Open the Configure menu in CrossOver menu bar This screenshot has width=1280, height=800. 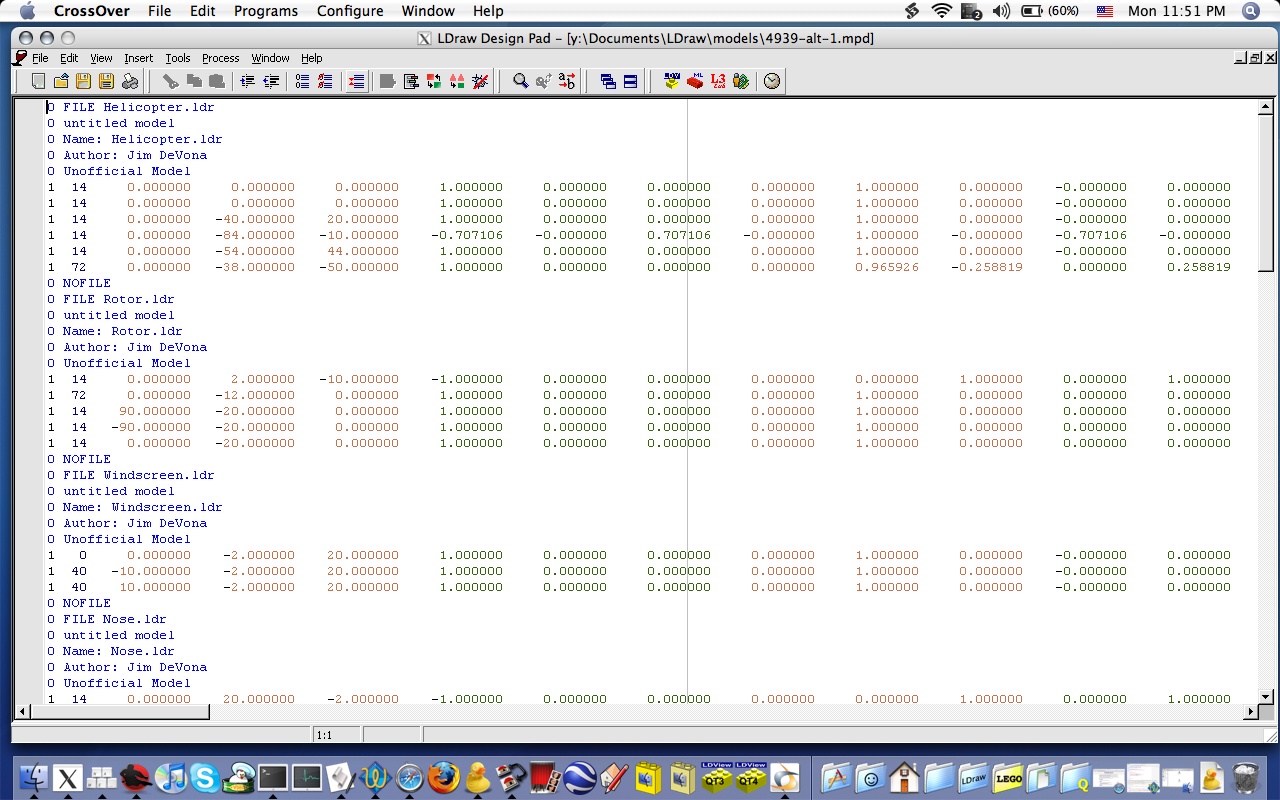[x=350, y=11]
